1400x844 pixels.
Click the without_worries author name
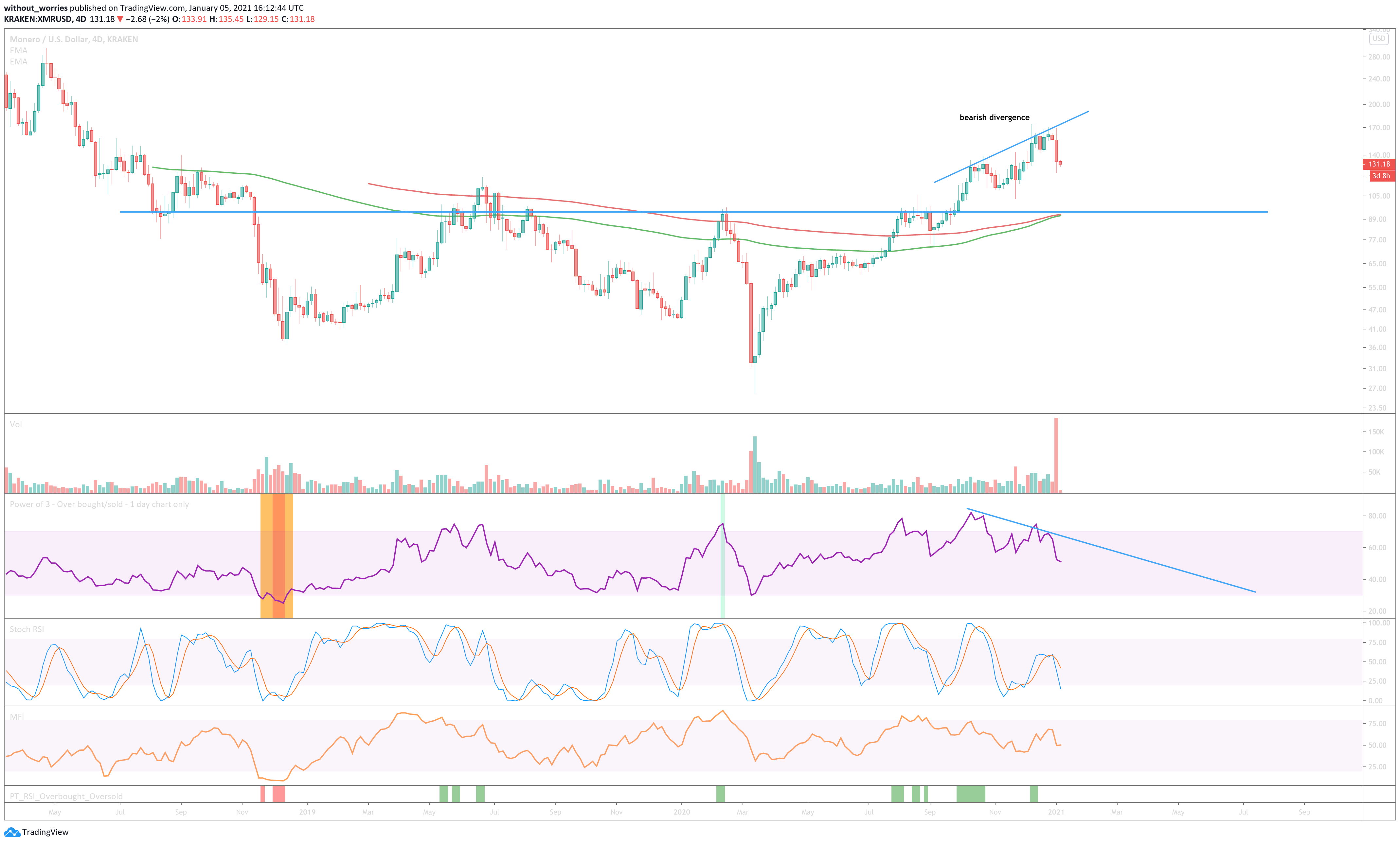coord(36,8)
